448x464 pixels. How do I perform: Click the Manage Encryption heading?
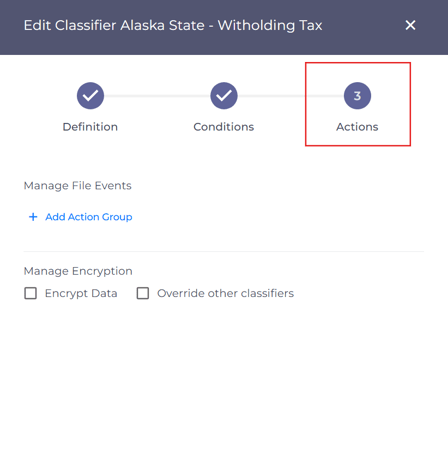(78, 271)
